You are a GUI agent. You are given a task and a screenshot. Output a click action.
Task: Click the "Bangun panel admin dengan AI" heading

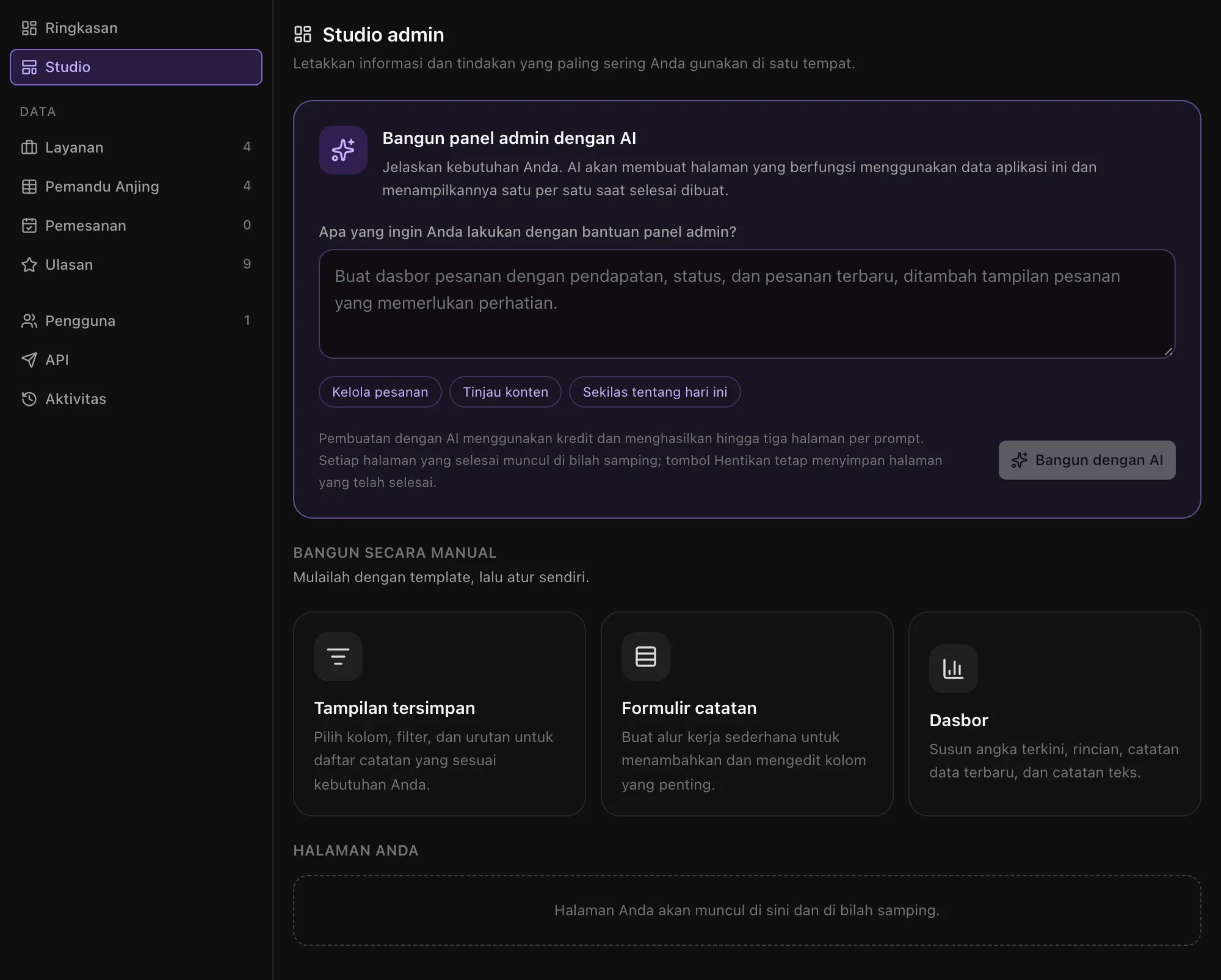click(509, 139)
